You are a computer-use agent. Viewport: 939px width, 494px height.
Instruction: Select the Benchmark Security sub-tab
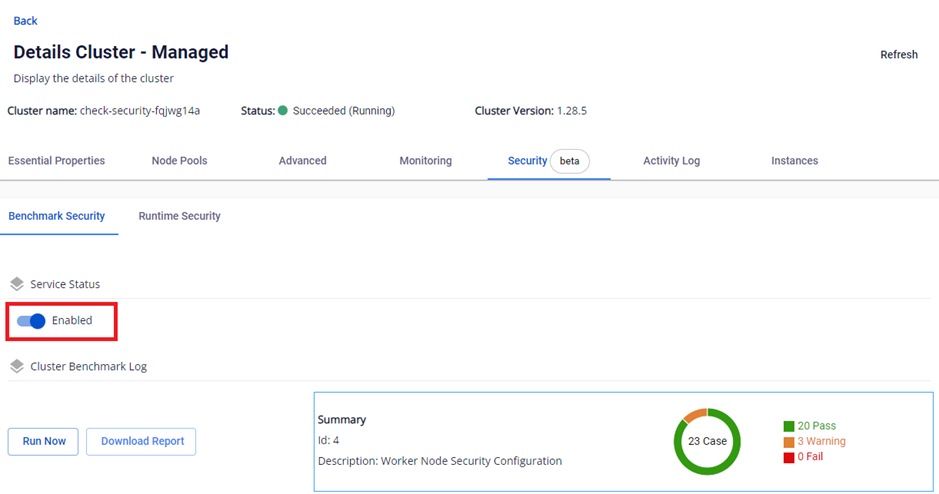[x=57, y=216]
